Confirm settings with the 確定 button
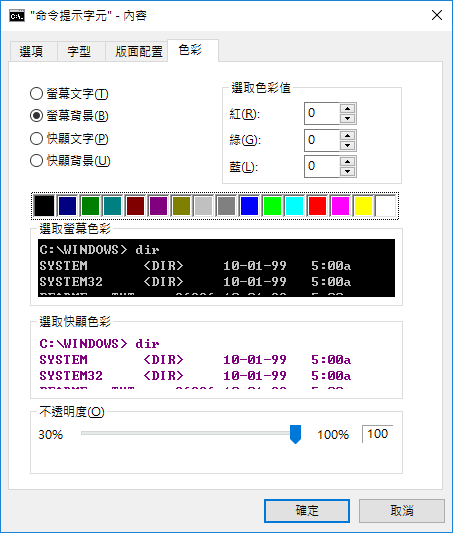453x533 pixels. click(x=307, y=511)
